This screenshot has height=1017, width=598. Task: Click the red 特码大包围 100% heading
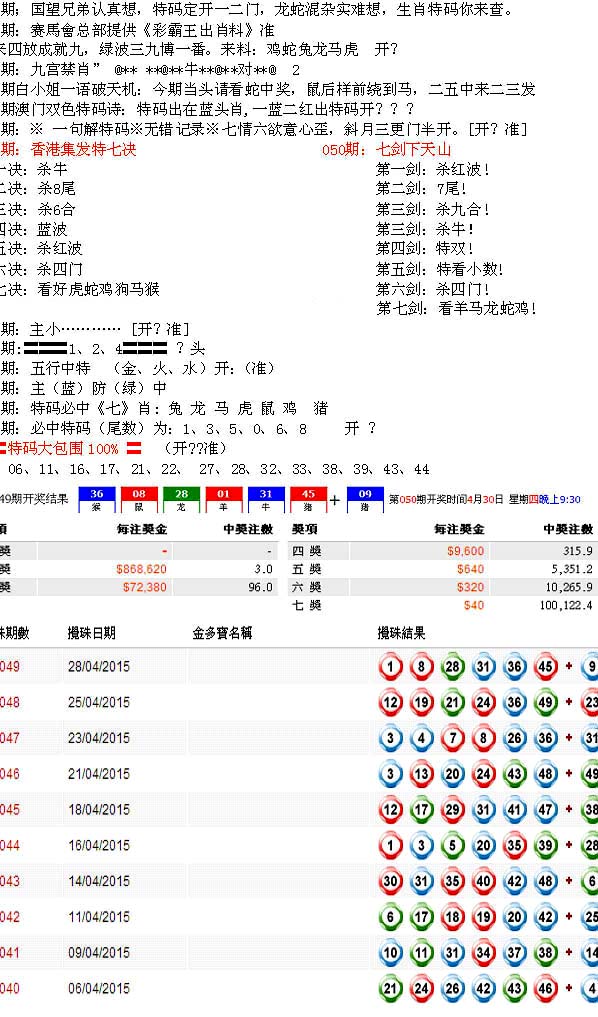pyautogui.click(x=63, y=448)
